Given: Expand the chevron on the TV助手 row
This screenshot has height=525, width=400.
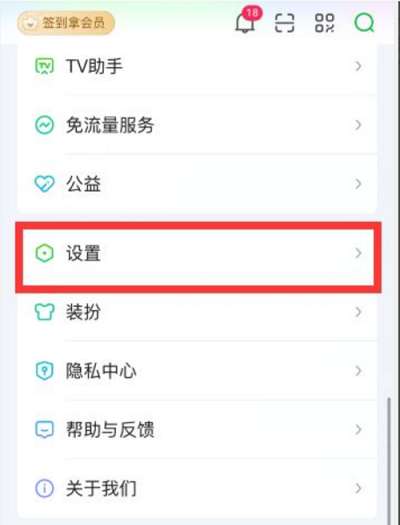Looking at the screenshot, I should click(358, 66).
